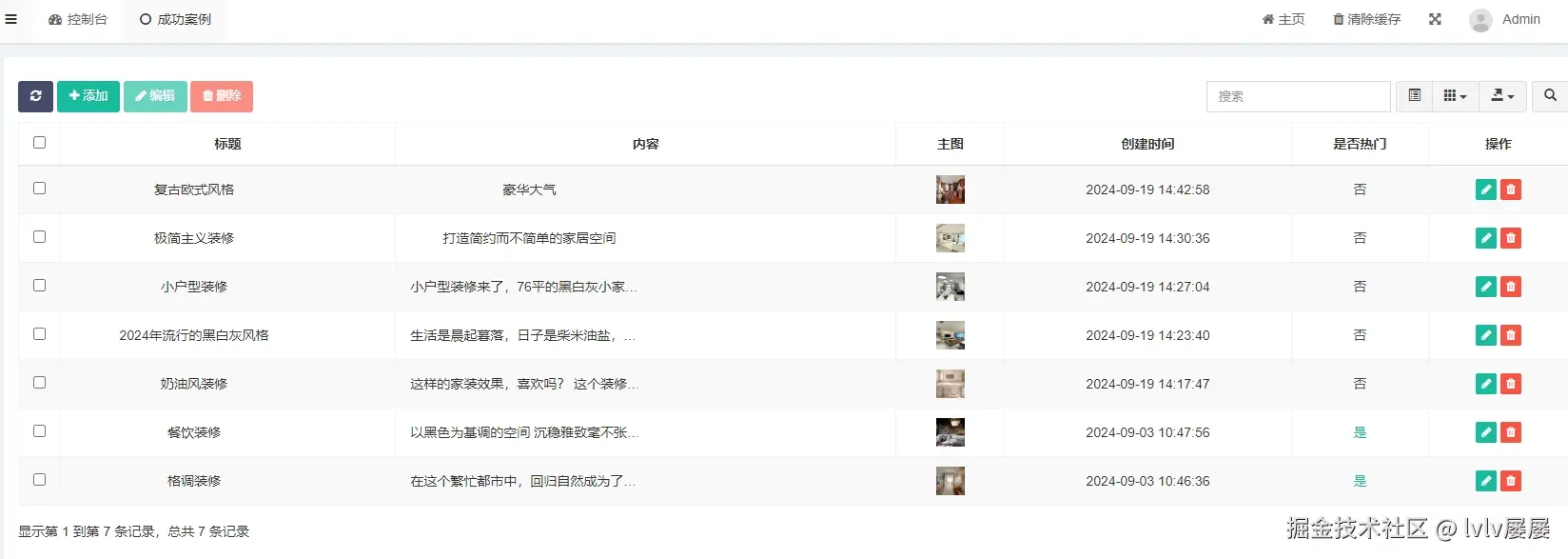The width and height of the screenshot is (1568, 559).
Task: Open the 格调装修 main image thumbnail
Action: [951, 481]
